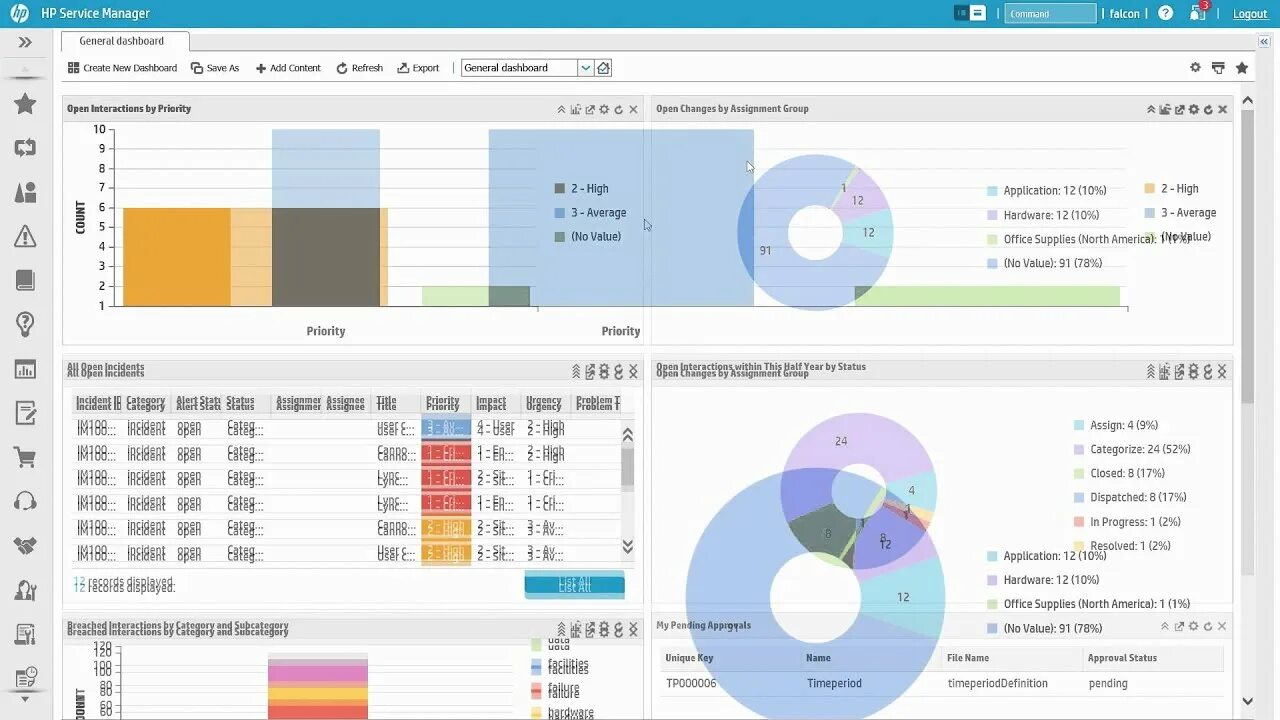Collapse the All Open Incidents widget
The image size is (1280, 720).
click(x=576, y=371)
